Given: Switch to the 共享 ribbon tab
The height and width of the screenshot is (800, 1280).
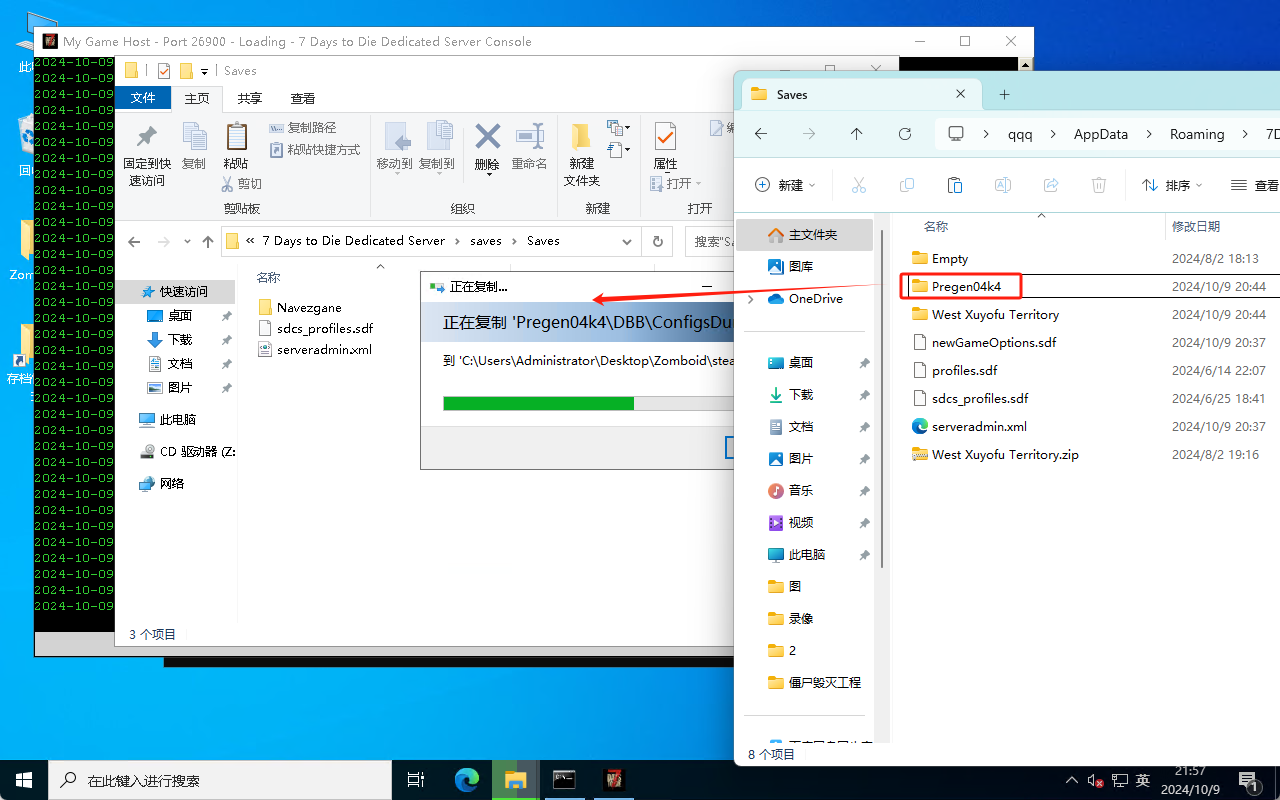Looking at the screenshot, I should point(249,98).
